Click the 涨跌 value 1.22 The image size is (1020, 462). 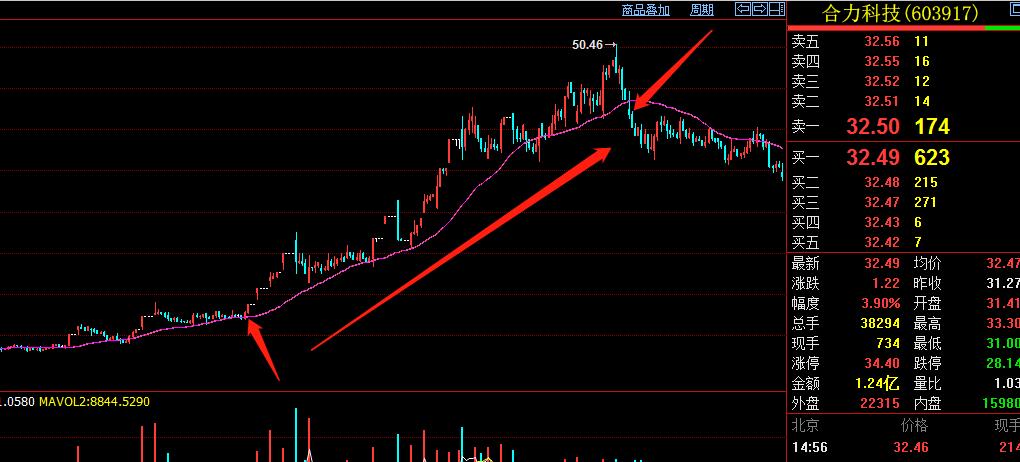[x=886, y=284]
